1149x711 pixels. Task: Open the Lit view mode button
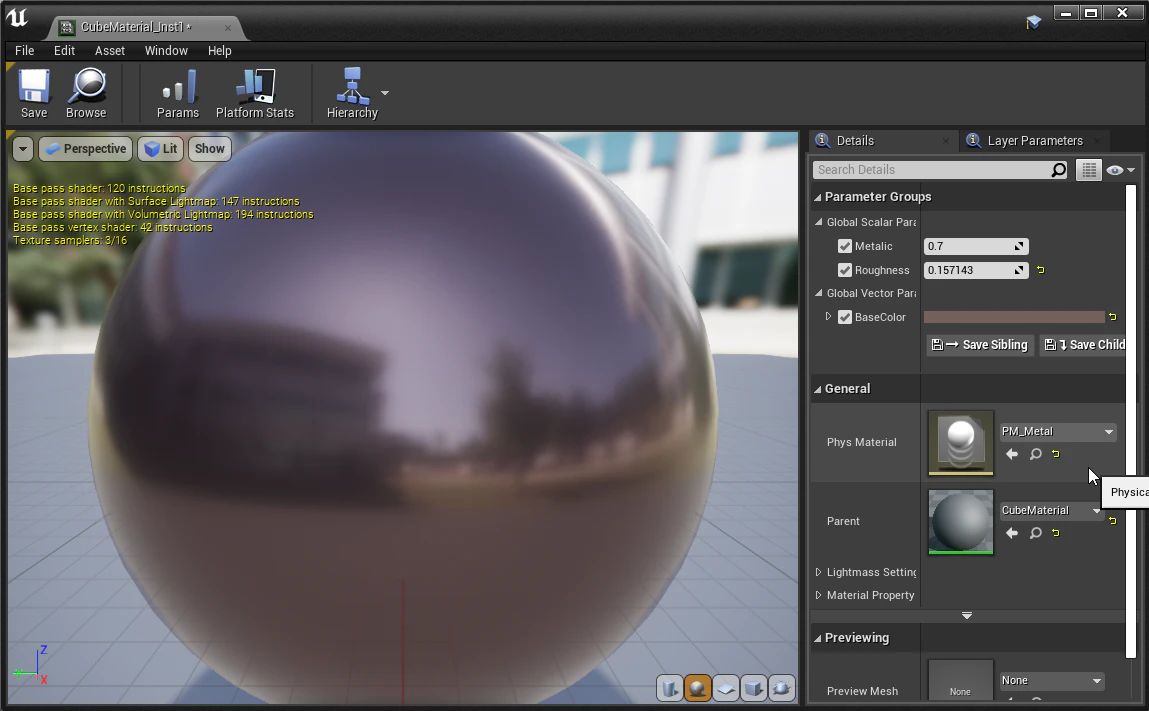(x=161, y=149)
